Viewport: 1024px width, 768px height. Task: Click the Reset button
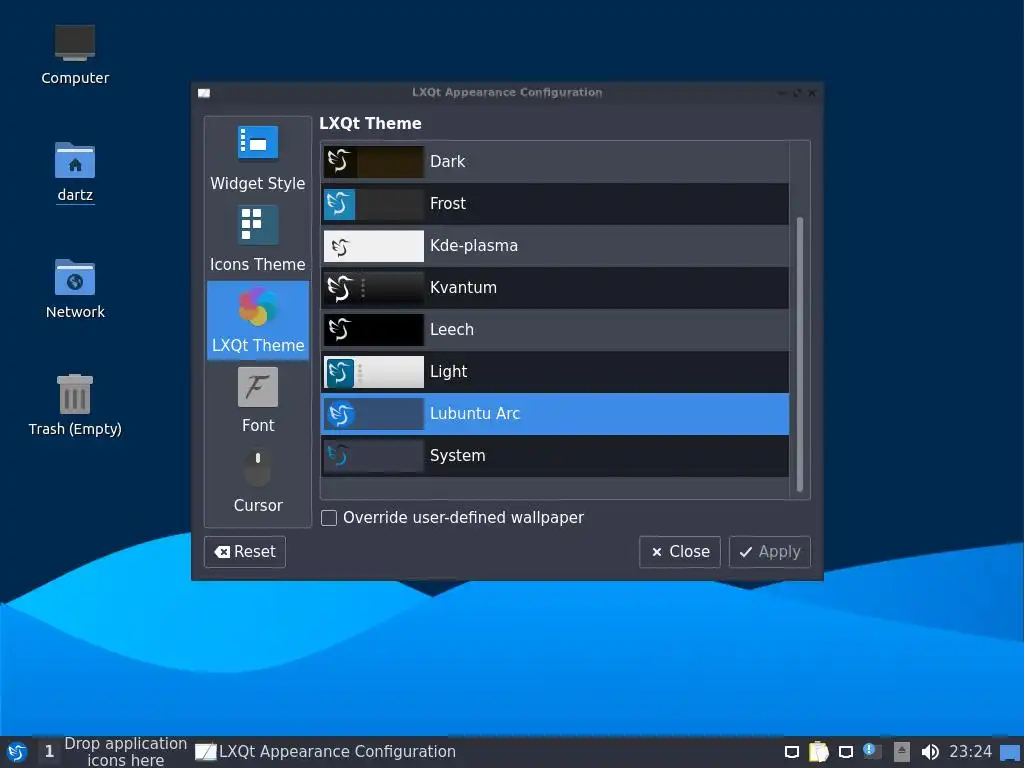(245, 552)
